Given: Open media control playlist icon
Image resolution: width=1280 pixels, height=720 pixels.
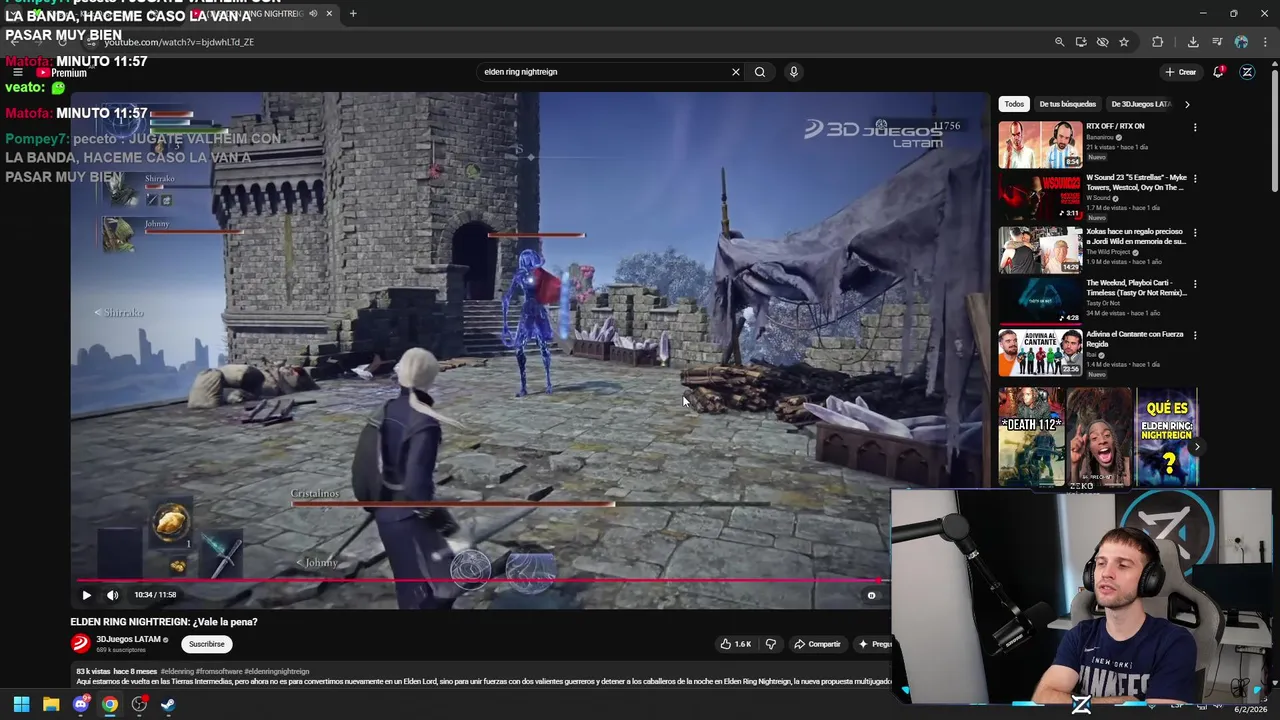Looking at the screenshot, I should click(1217, 42).
